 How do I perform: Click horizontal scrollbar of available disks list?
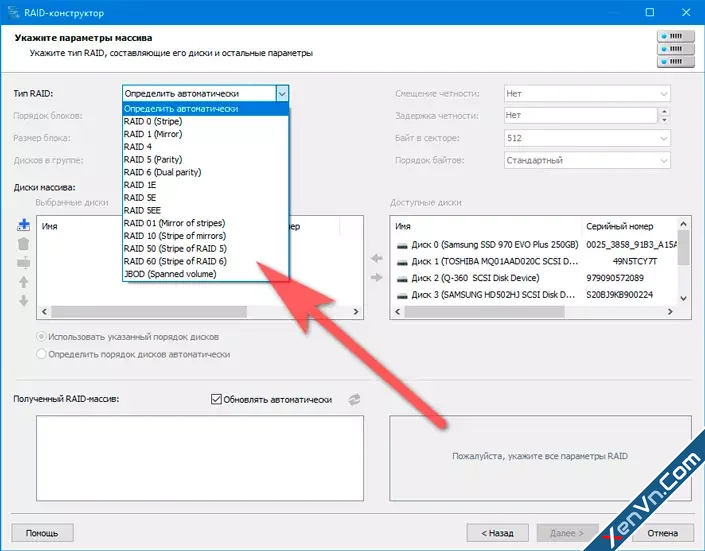click(x=484, y=311)
